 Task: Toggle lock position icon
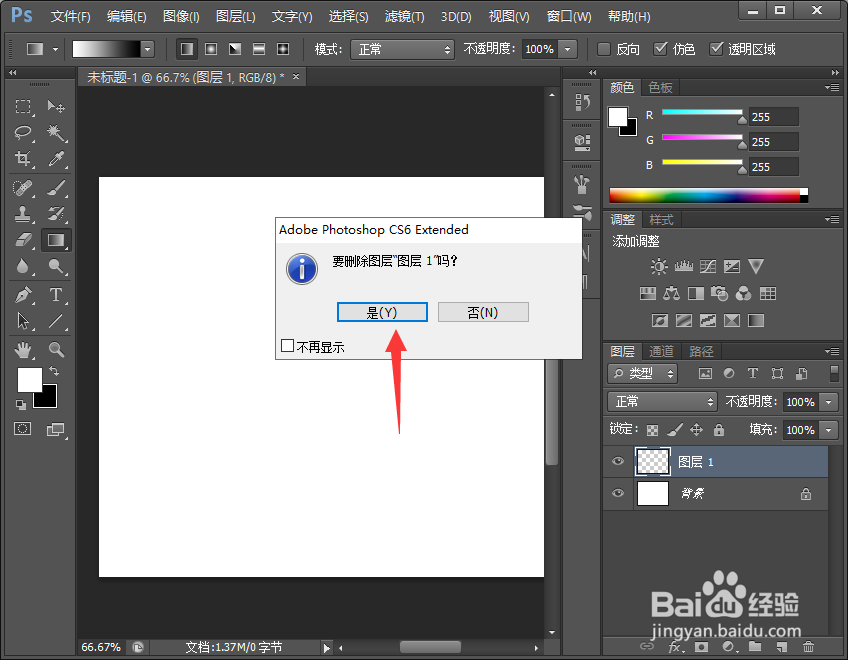pyautogui.click(x=697, y=430)
